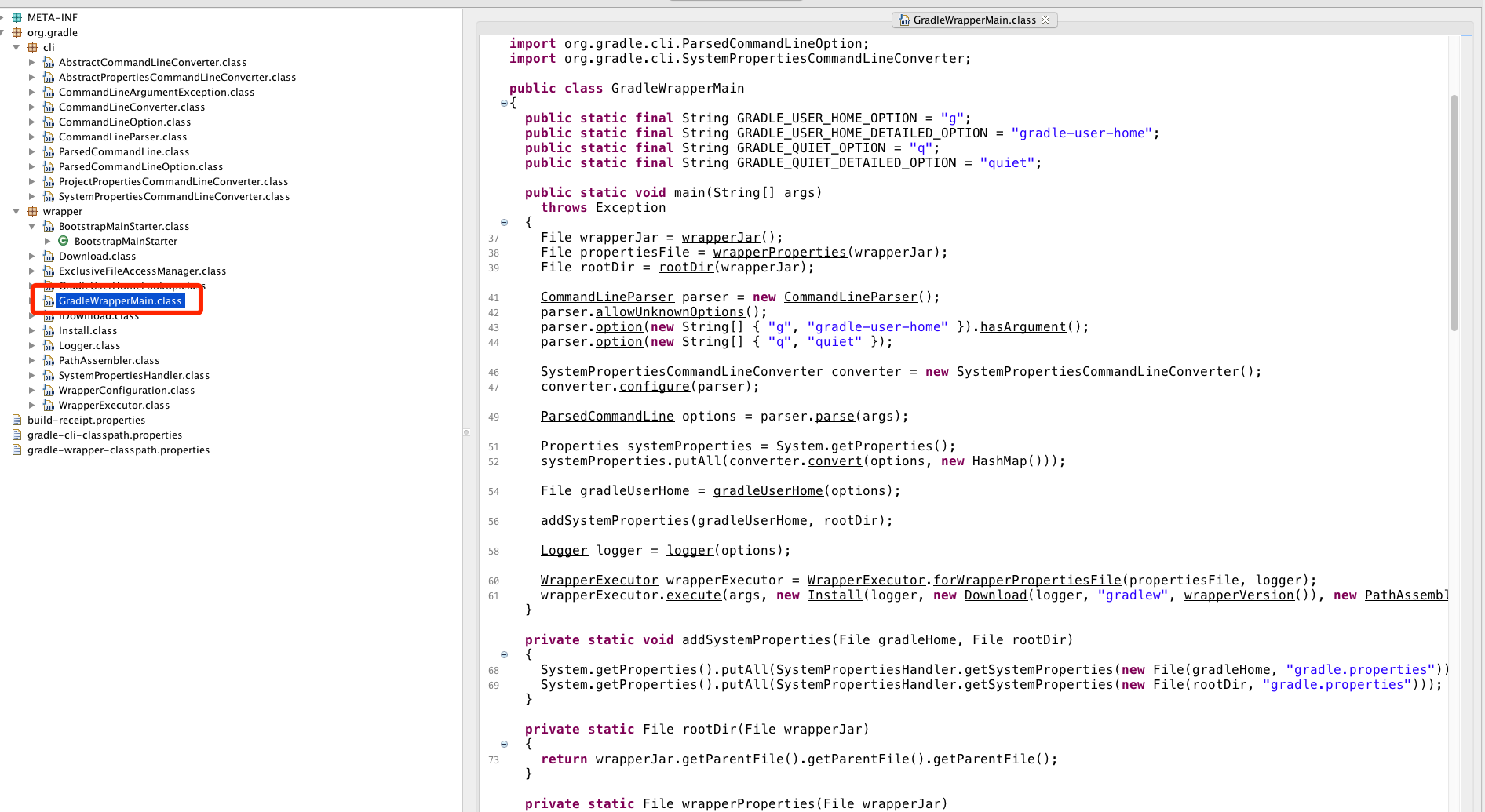Click the META-INF package icon
The width and height of the screenshot is (1485, 812).
point(16,17)
